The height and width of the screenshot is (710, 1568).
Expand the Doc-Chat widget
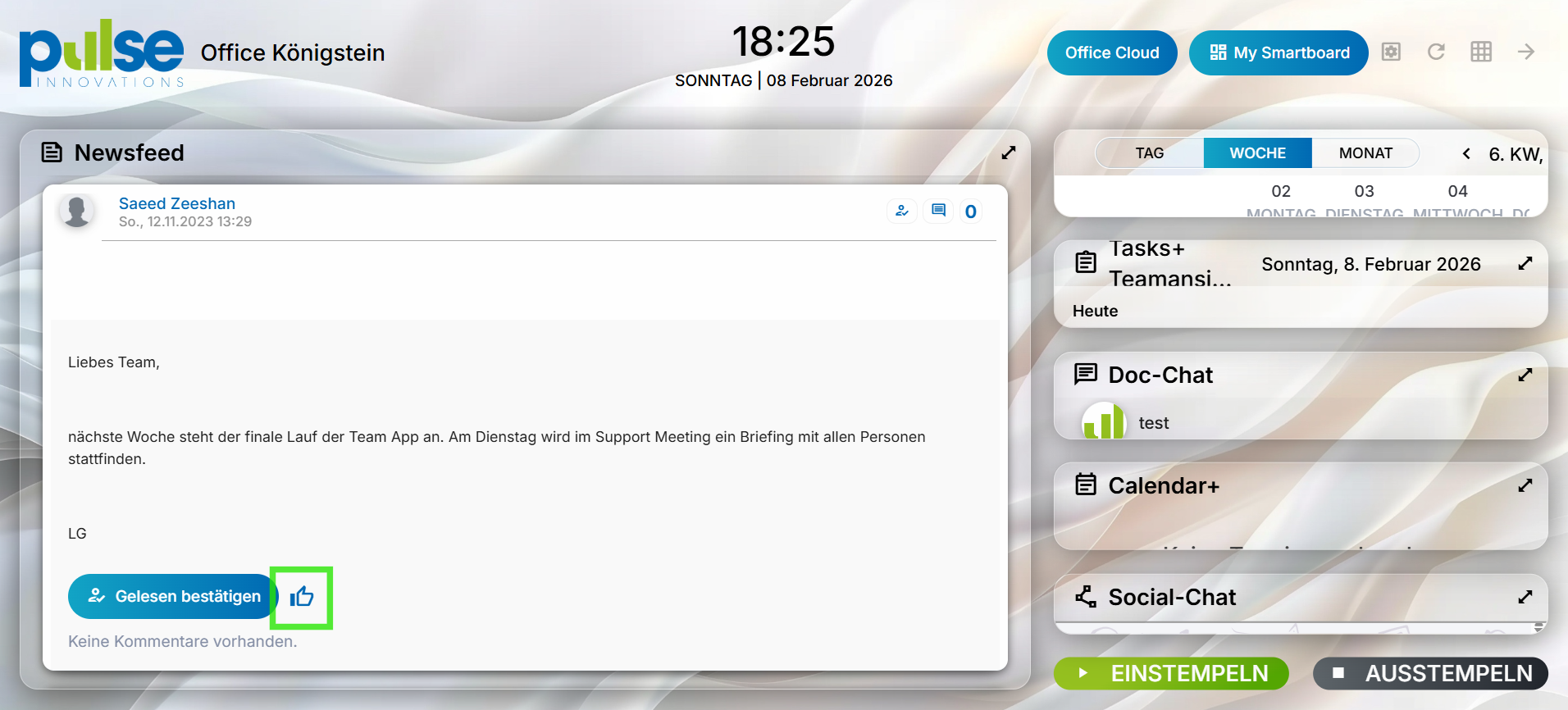point(1525,375)
